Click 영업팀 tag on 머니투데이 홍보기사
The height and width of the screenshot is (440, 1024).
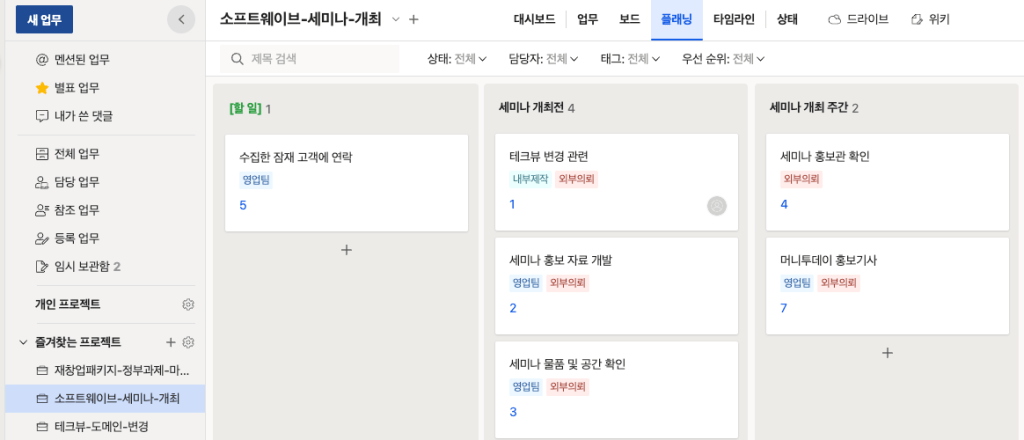point(797,283)
